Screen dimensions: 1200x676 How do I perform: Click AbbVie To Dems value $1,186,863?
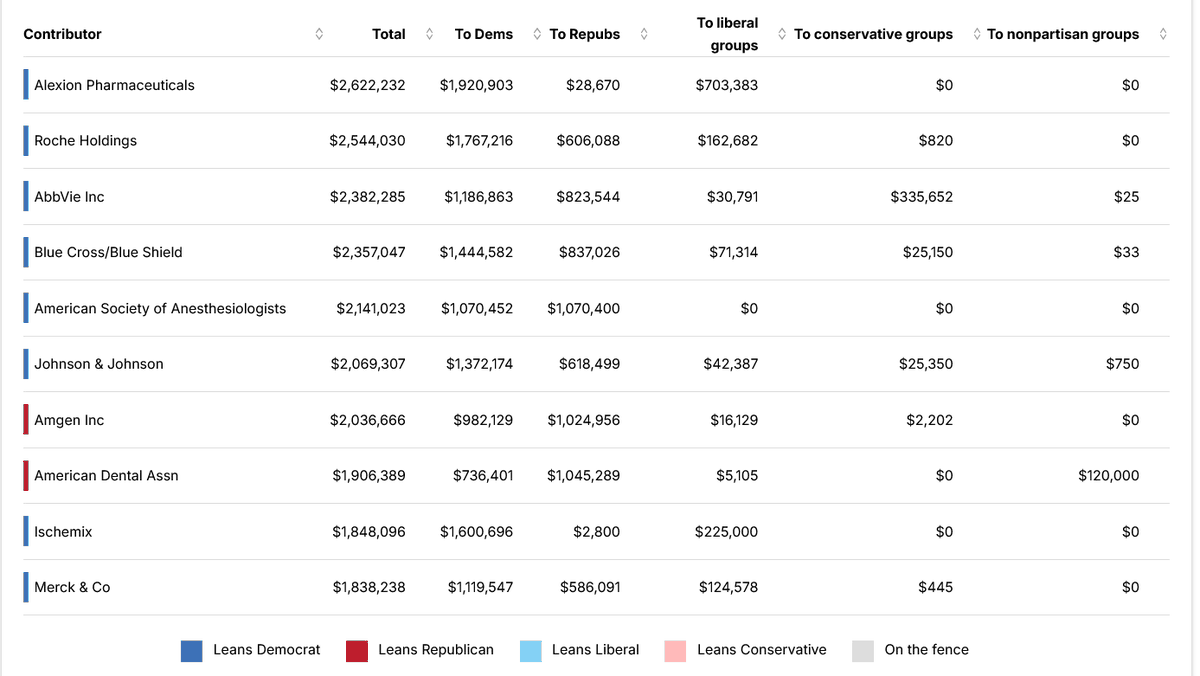(479, 197)
